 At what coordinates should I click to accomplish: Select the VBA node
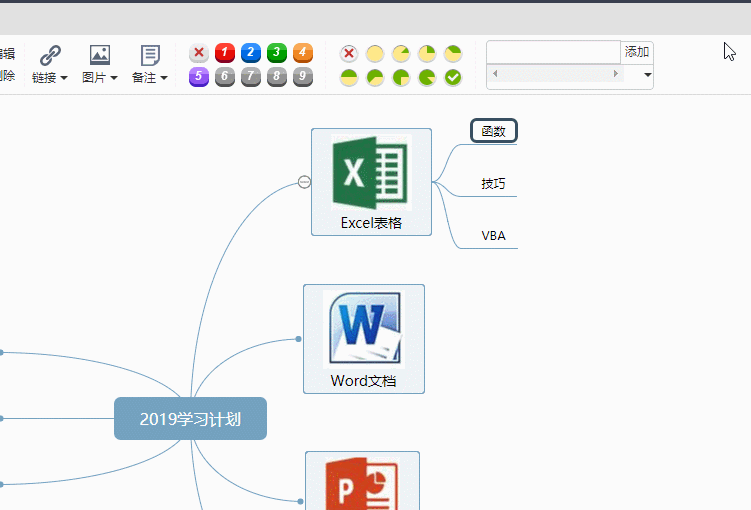tap(493, 236)
